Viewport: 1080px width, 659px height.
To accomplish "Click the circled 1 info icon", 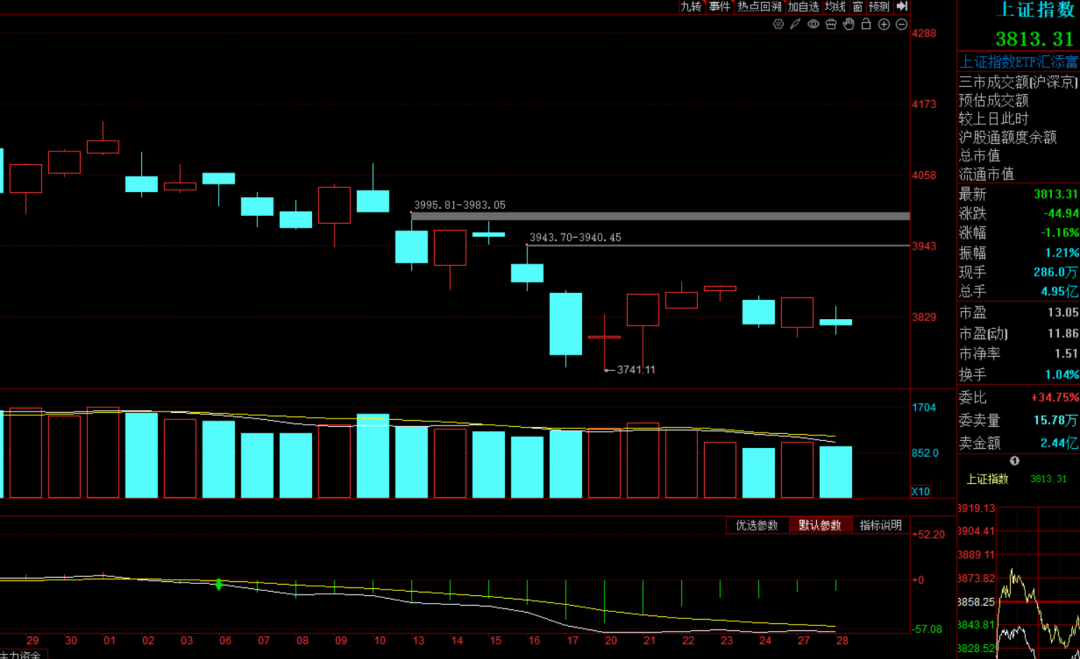I will (1014, 461).
